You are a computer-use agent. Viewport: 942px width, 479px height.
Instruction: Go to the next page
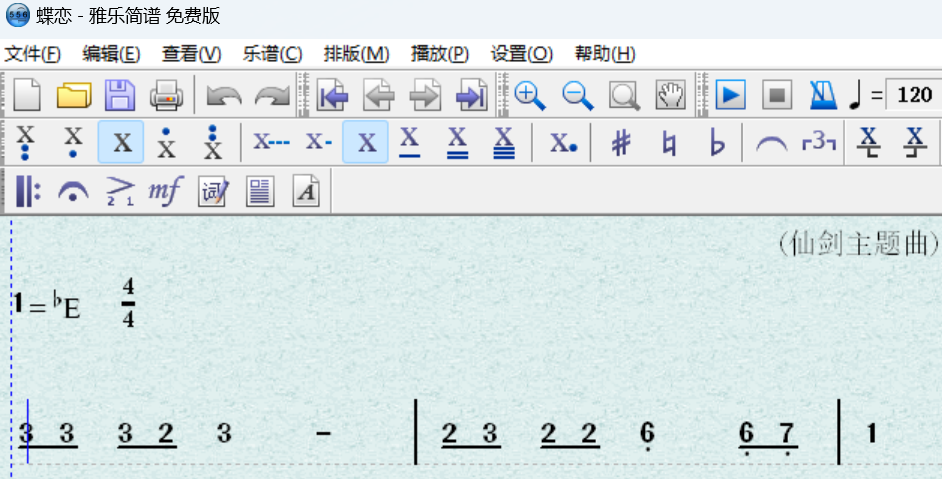[425, 94]
